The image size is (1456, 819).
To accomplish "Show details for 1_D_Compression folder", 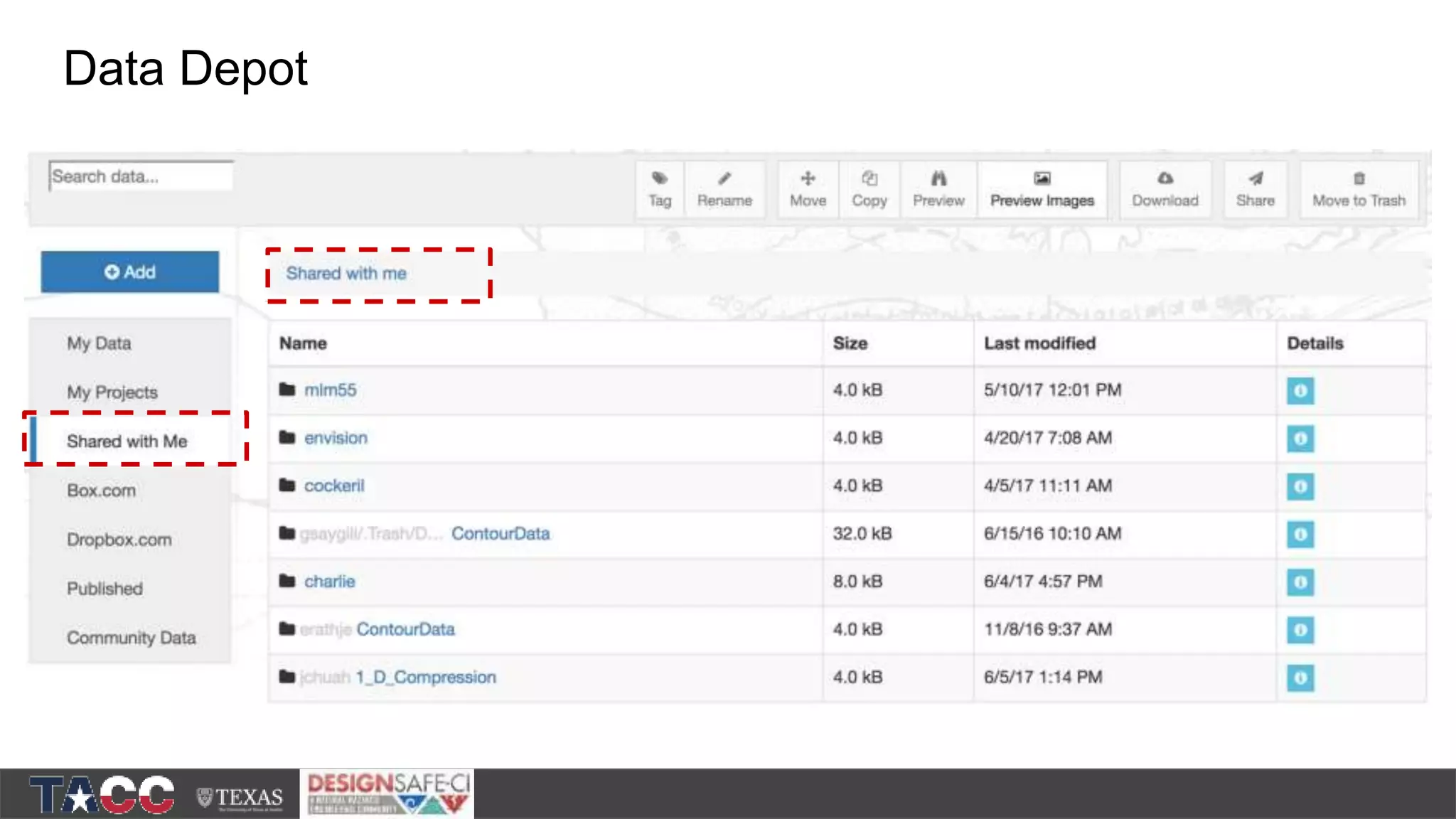I will coord(1300,678).
